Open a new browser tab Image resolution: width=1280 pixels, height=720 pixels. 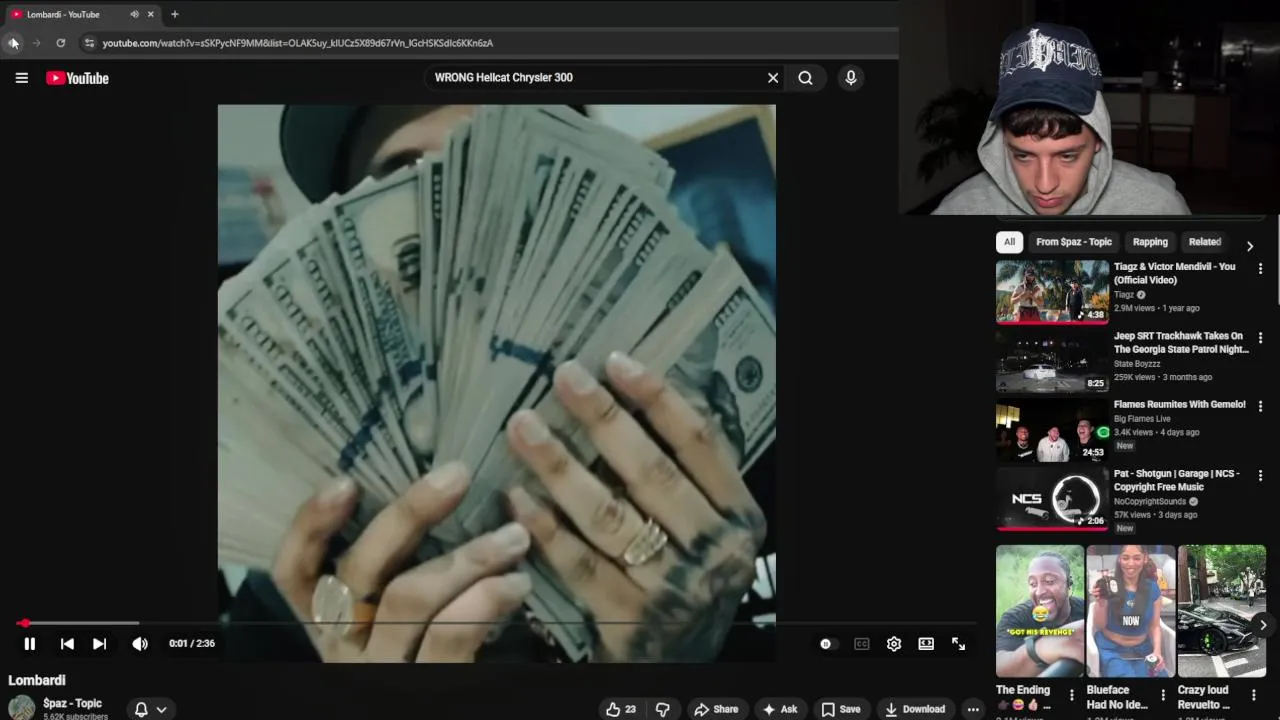pyautogui.click(x=174, y=14)
